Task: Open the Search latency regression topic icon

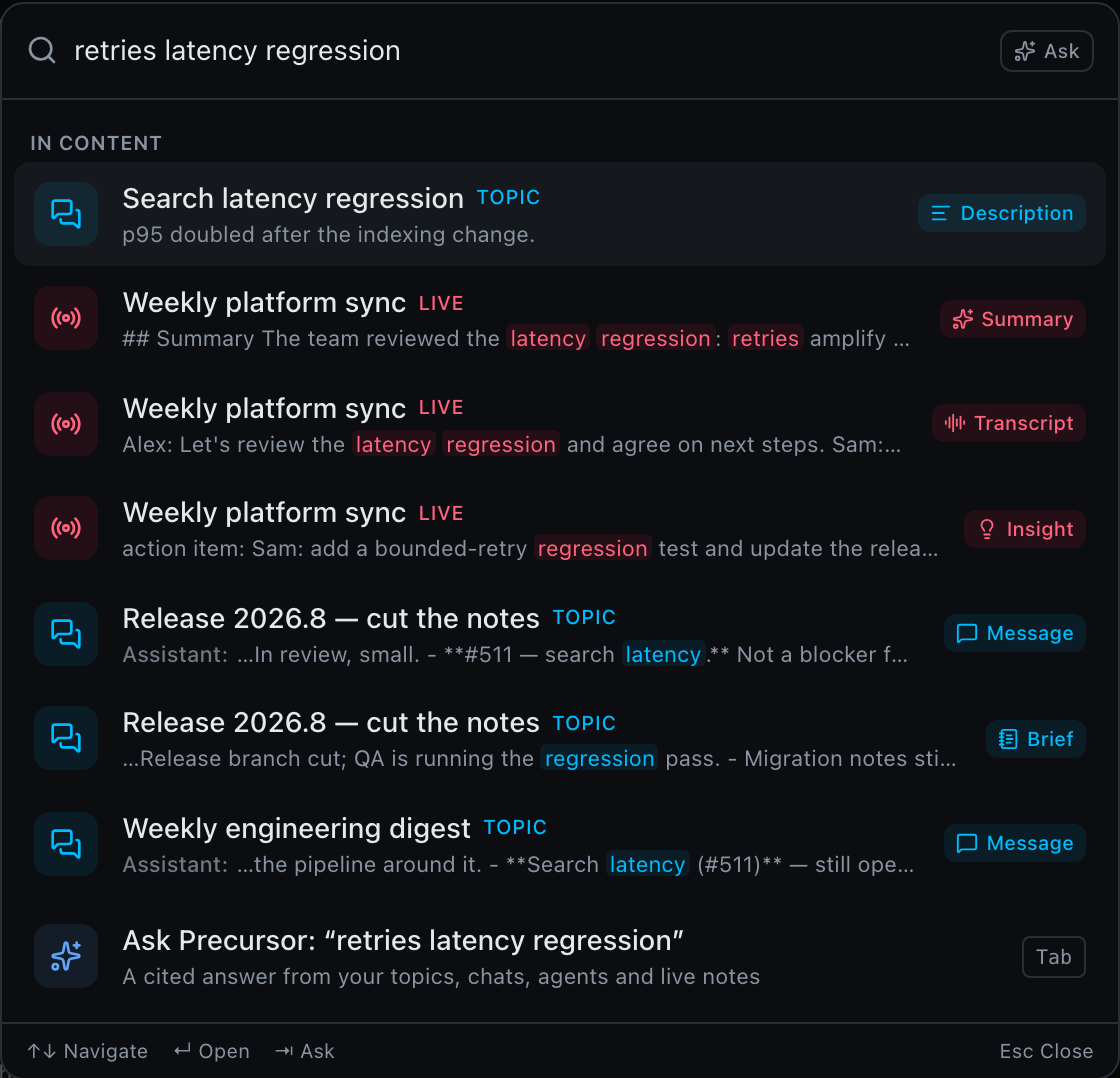Action: coord(66,214)
